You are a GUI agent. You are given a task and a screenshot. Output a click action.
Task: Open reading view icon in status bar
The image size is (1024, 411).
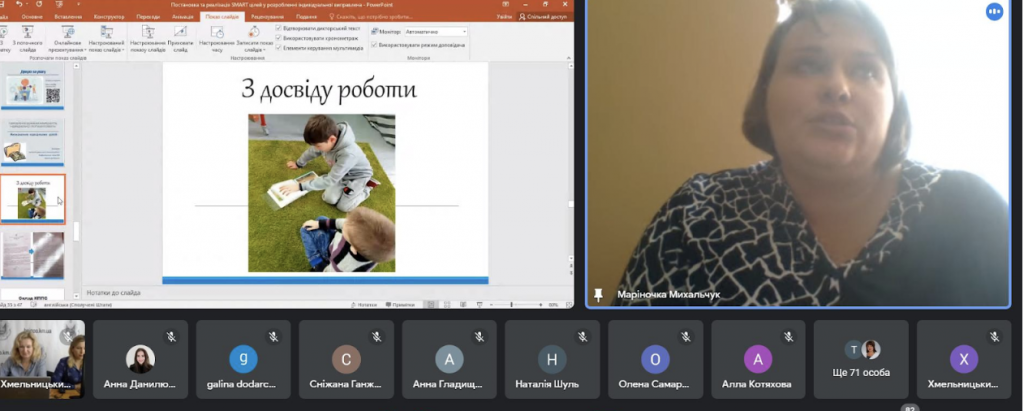coord(461,304)
